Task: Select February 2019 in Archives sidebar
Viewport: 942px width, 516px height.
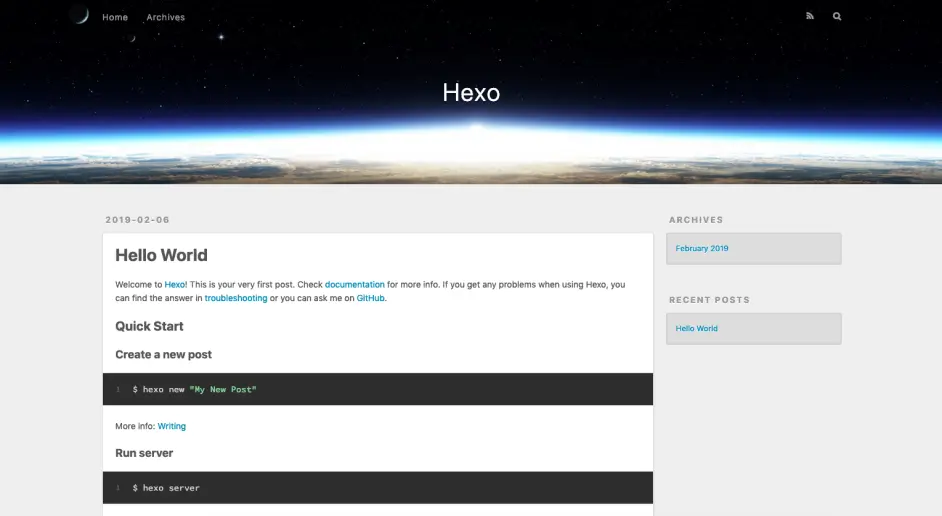Action: tap(702, 248)
